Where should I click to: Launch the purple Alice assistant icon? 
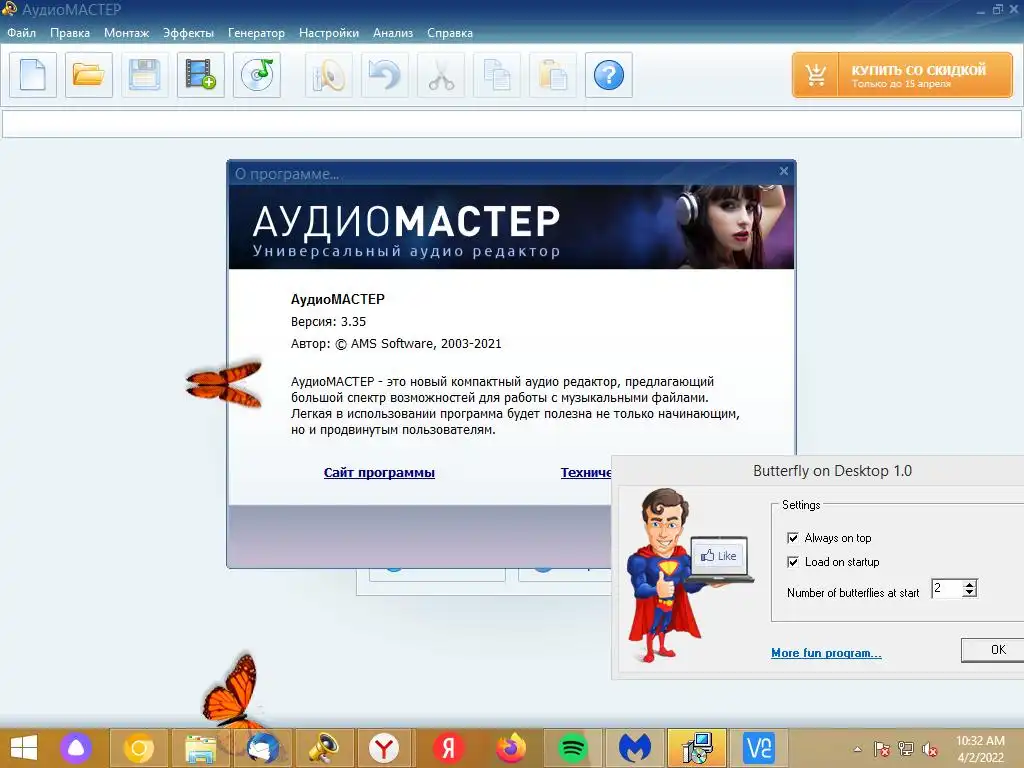[76, 748]
